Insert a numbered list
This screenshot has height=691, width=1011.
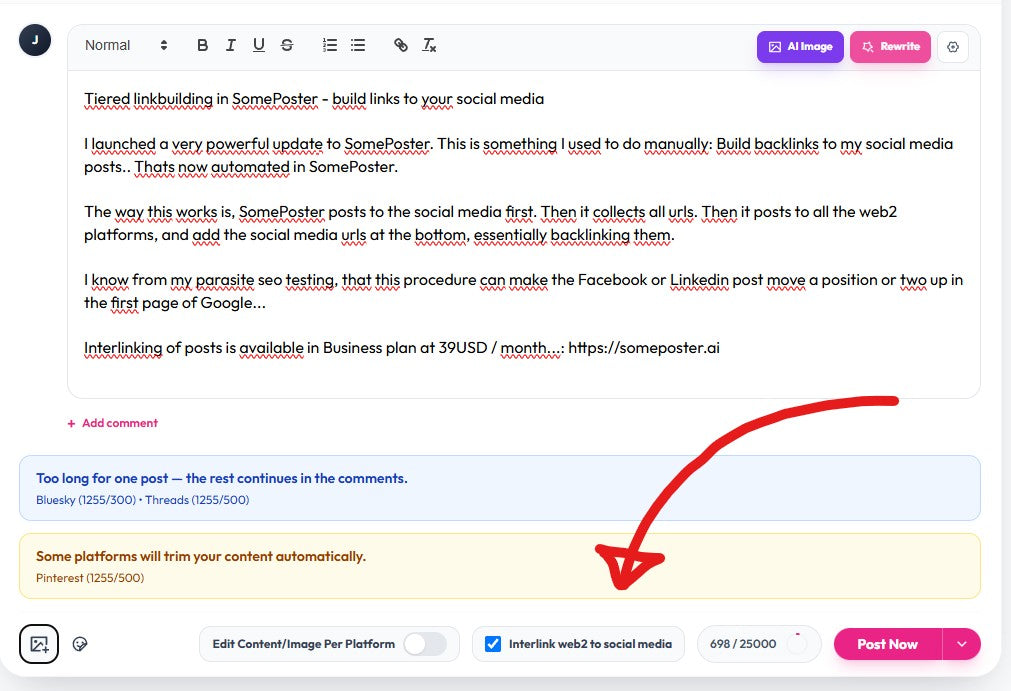tap(329, 45)
